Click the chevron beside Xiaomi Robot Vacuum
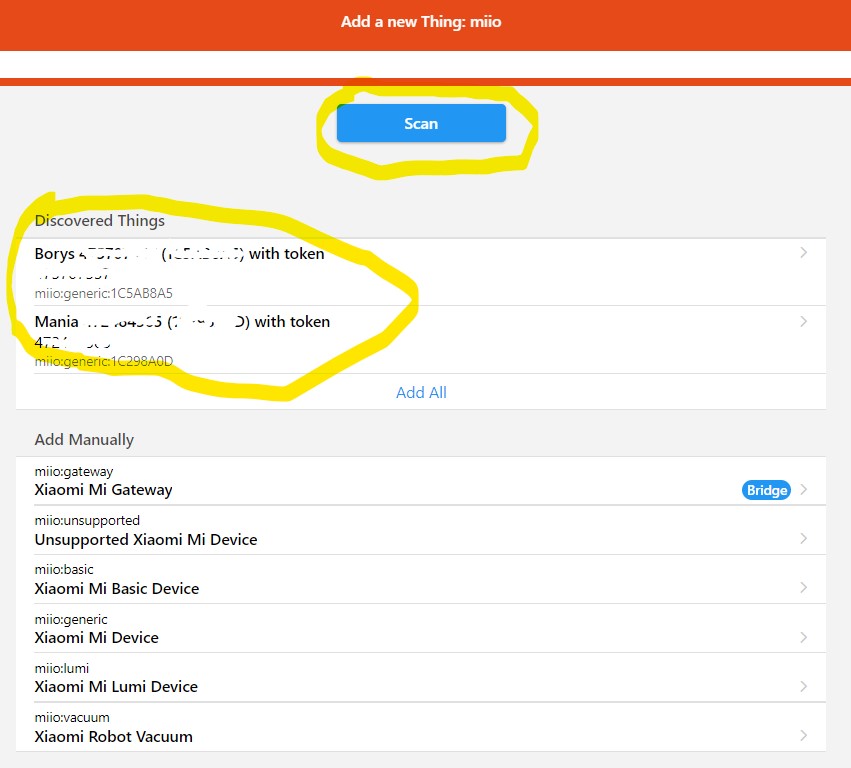The height and width of the screenshot is (768, 851). point(803,736)
